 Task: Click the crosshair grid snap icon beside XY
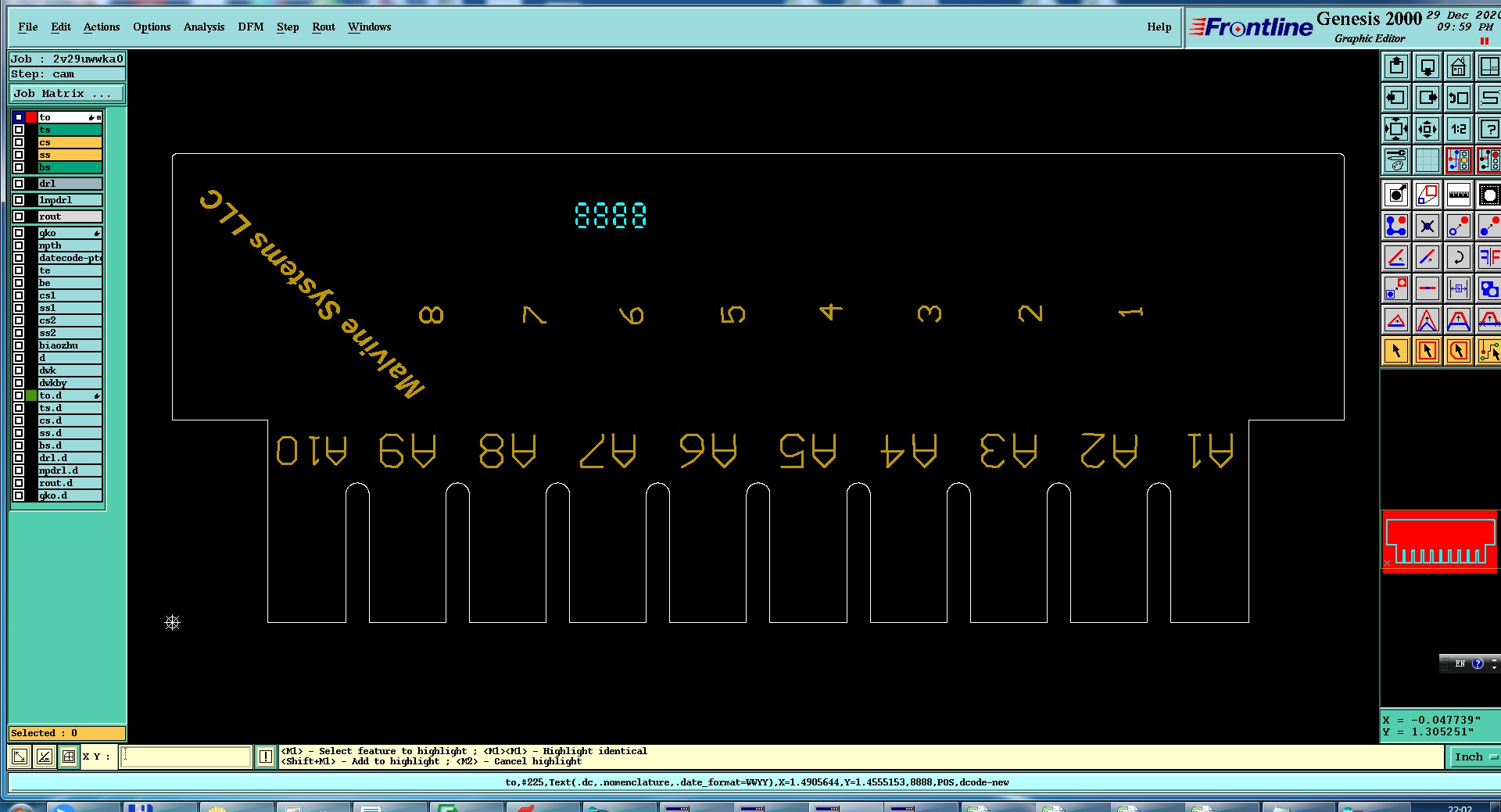(69, 757)
